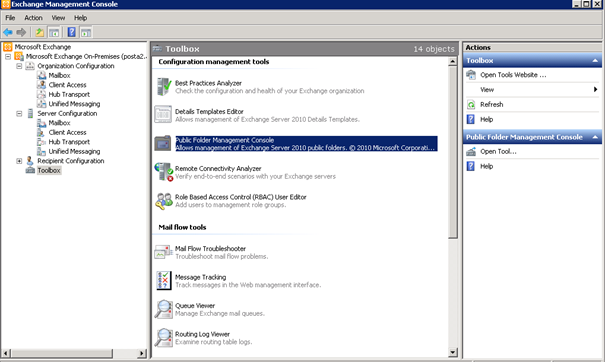Select Unified Messaging under Organization Configuration

74,104
